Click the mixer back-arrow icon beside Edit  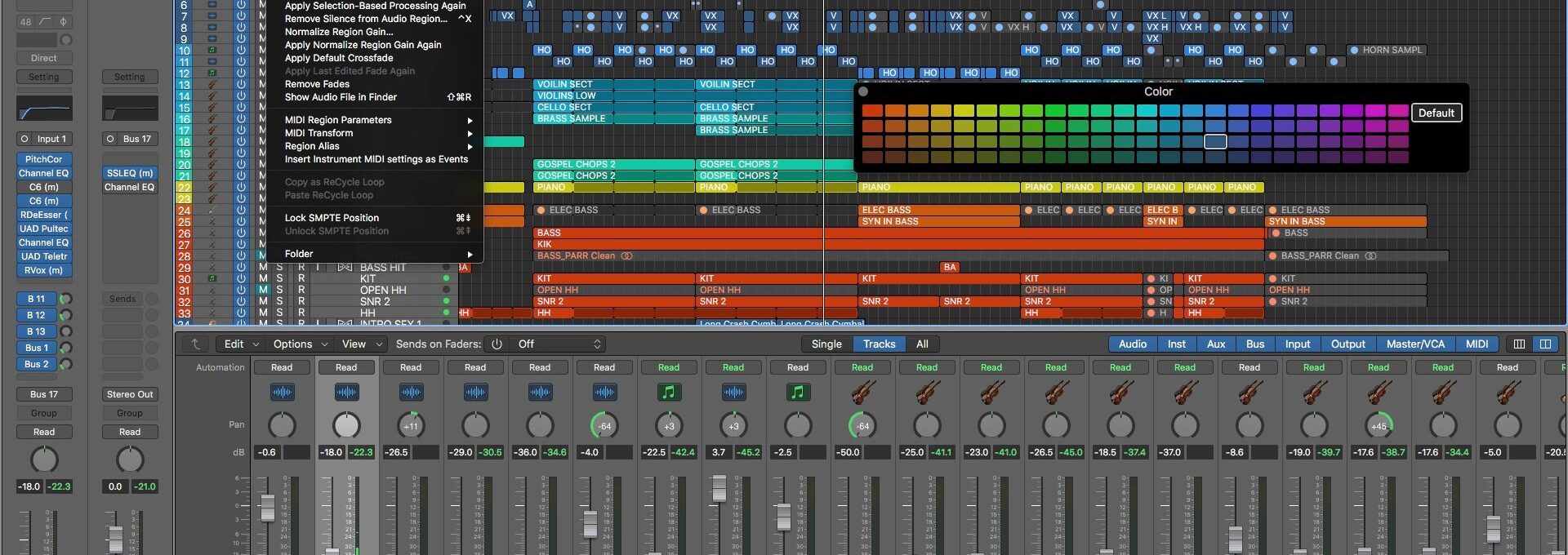(195, 344)
